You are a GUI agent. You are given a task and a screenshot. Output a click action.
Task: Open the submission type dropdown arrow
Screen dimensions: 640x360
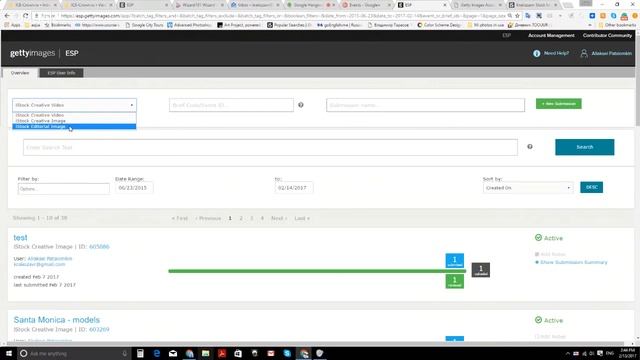[x=131, y=105]
